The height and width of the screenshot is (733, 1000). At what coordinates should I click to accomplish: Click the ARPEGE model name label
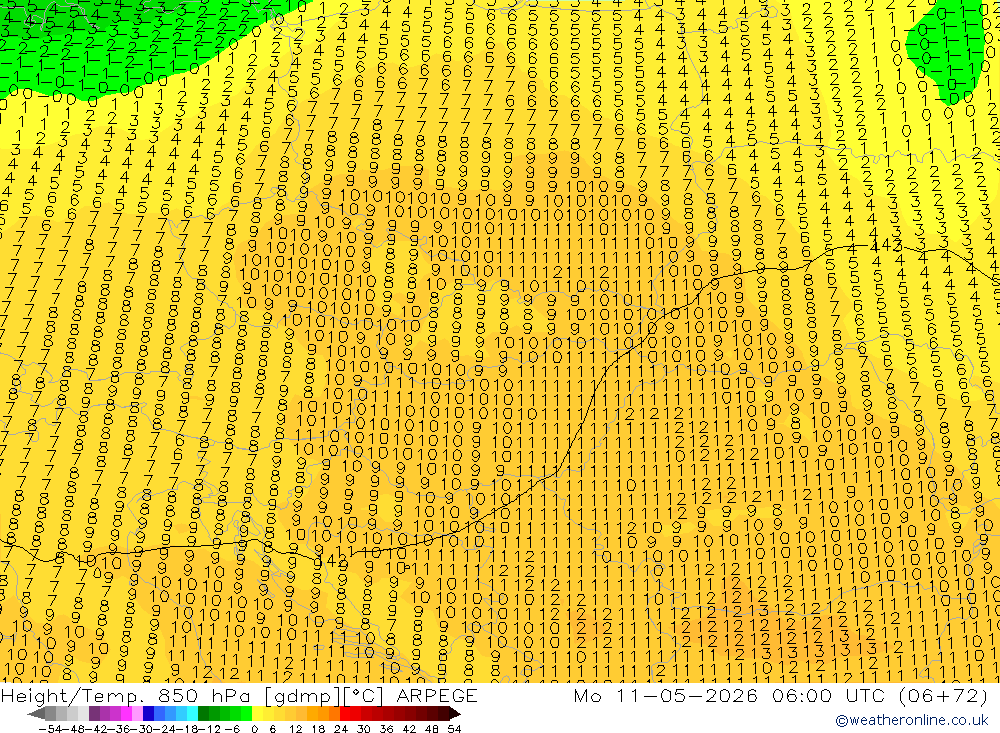(436, 695)
